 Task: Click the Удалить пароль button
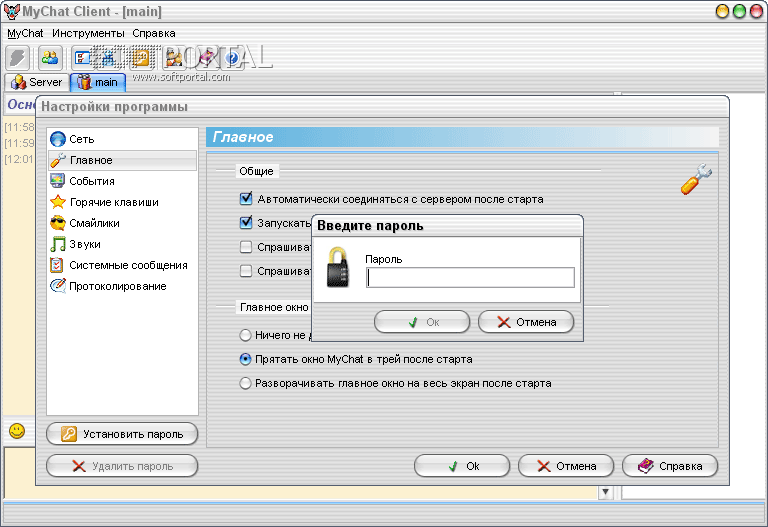pos(122,466)
